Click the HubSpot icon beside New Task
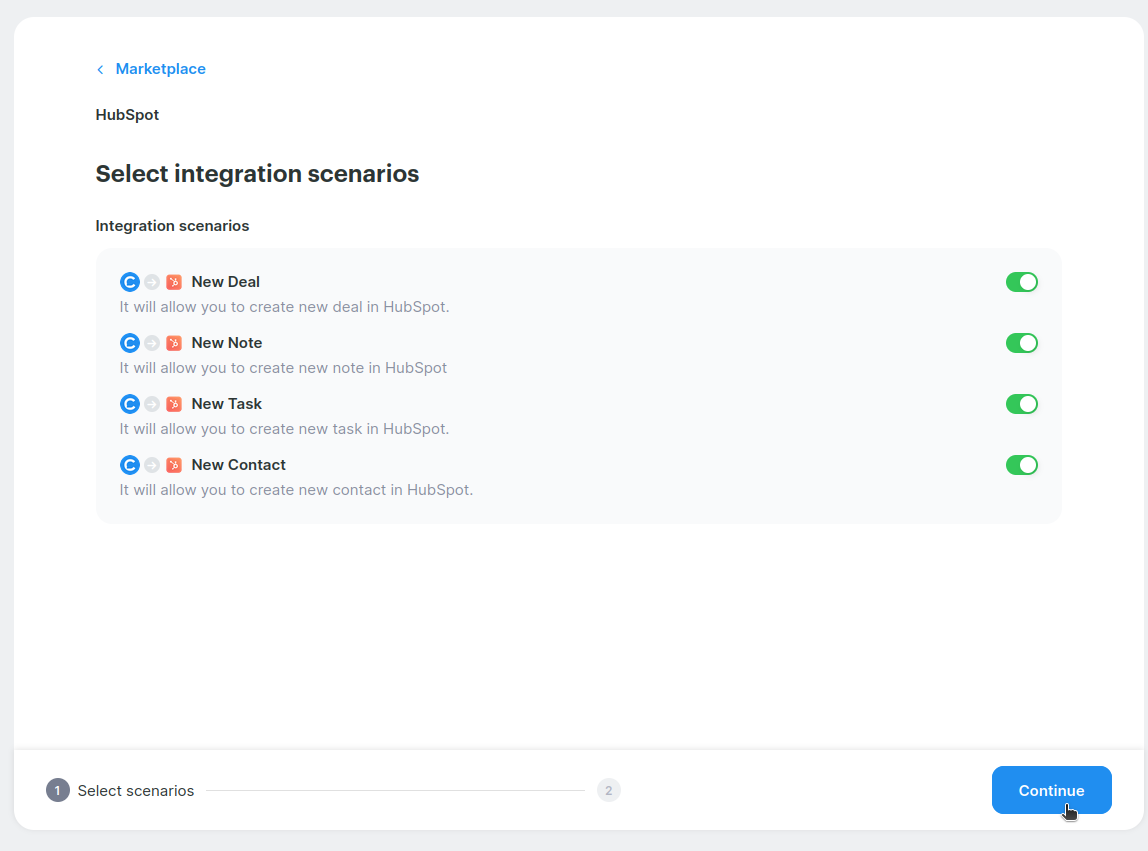The height and width of the screenshot is (851, 1148). (x=174, y=404)
